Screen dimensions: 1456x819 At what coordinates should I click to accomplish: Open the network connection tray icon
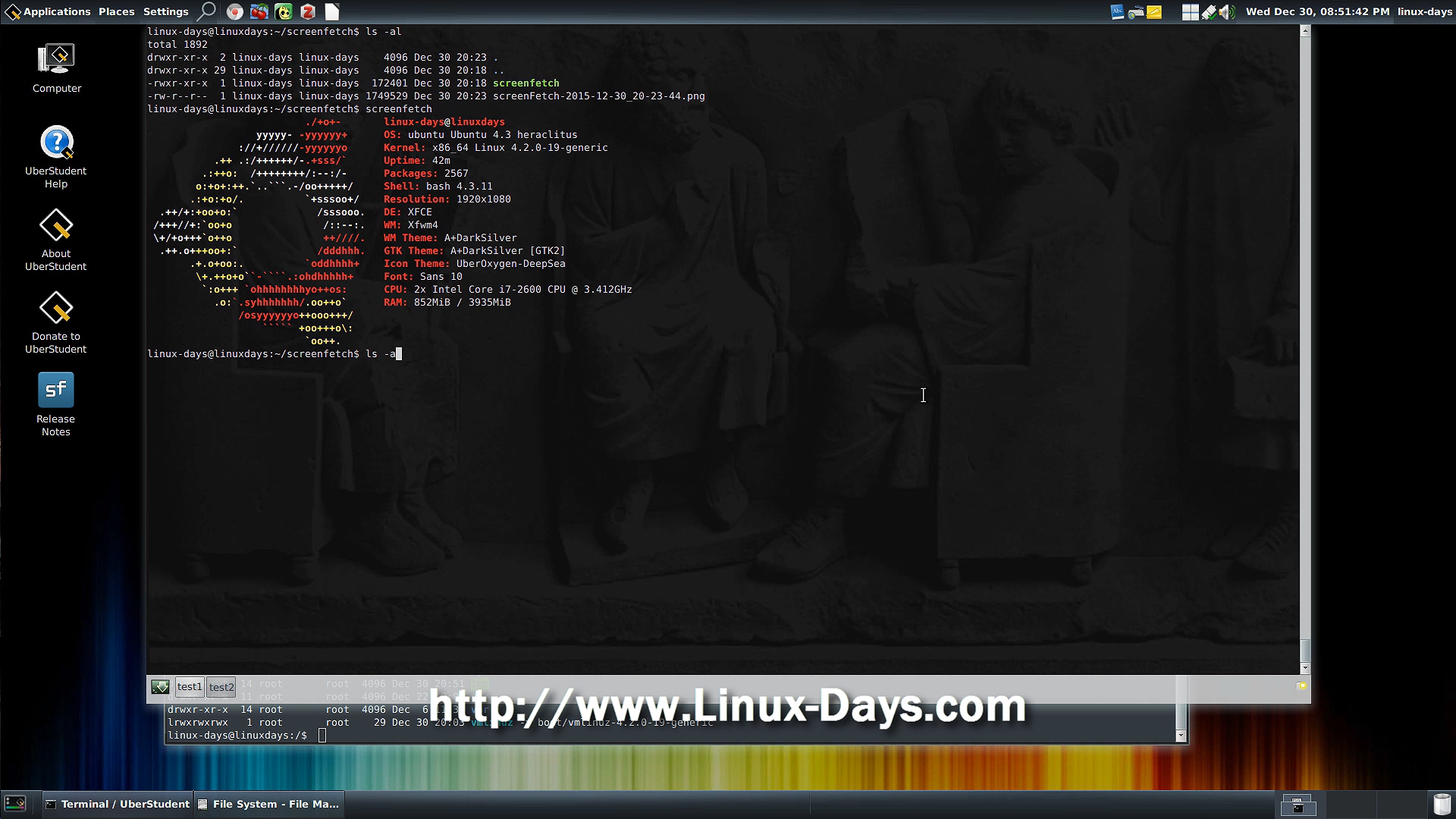tap(1210, 11)
